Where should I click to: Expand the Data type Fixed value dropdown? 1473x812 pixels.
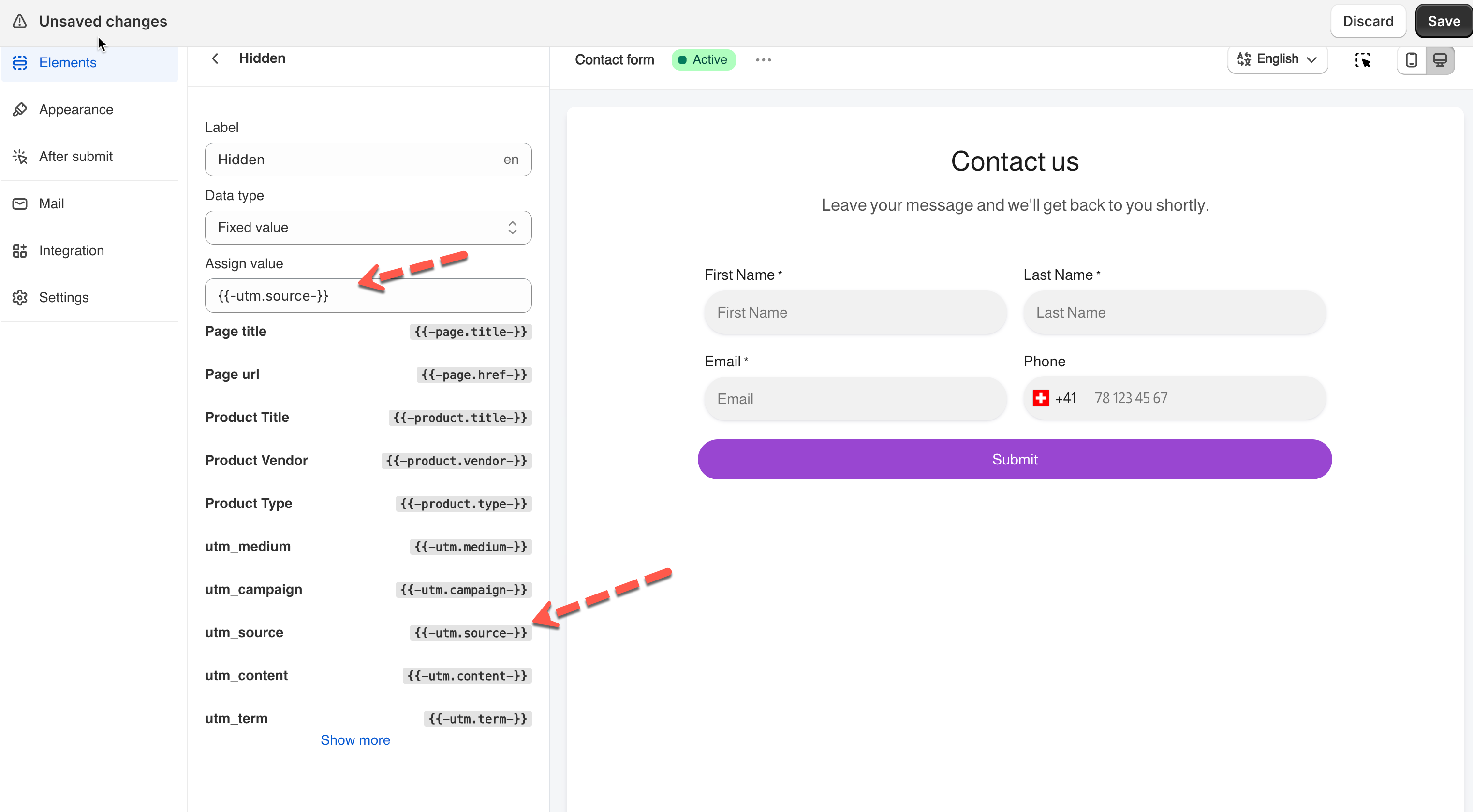click(368, 228)
